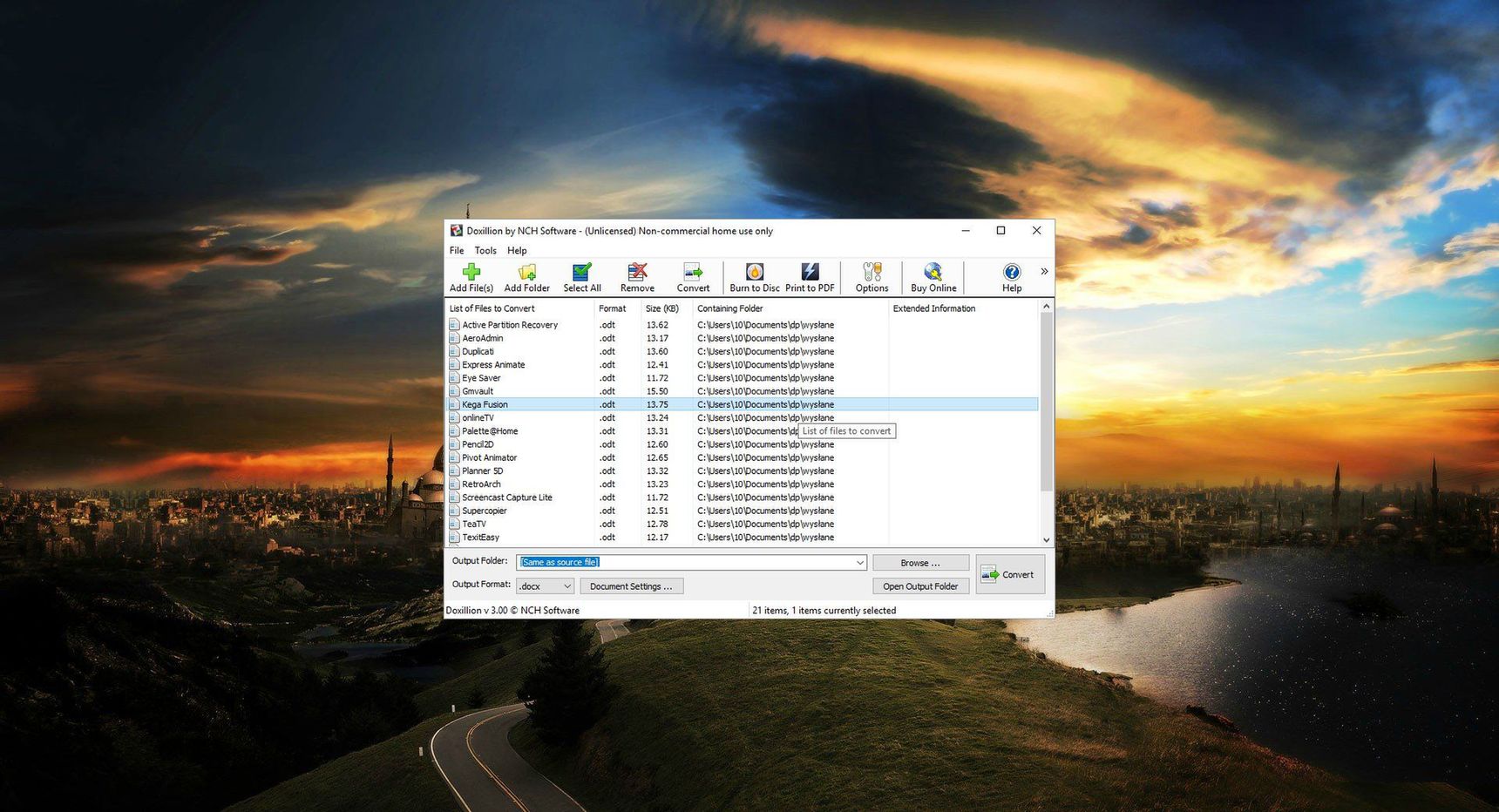Expand the Output Folder dropdown arrow
This screenshot has height=812, width=1499.
859,563
